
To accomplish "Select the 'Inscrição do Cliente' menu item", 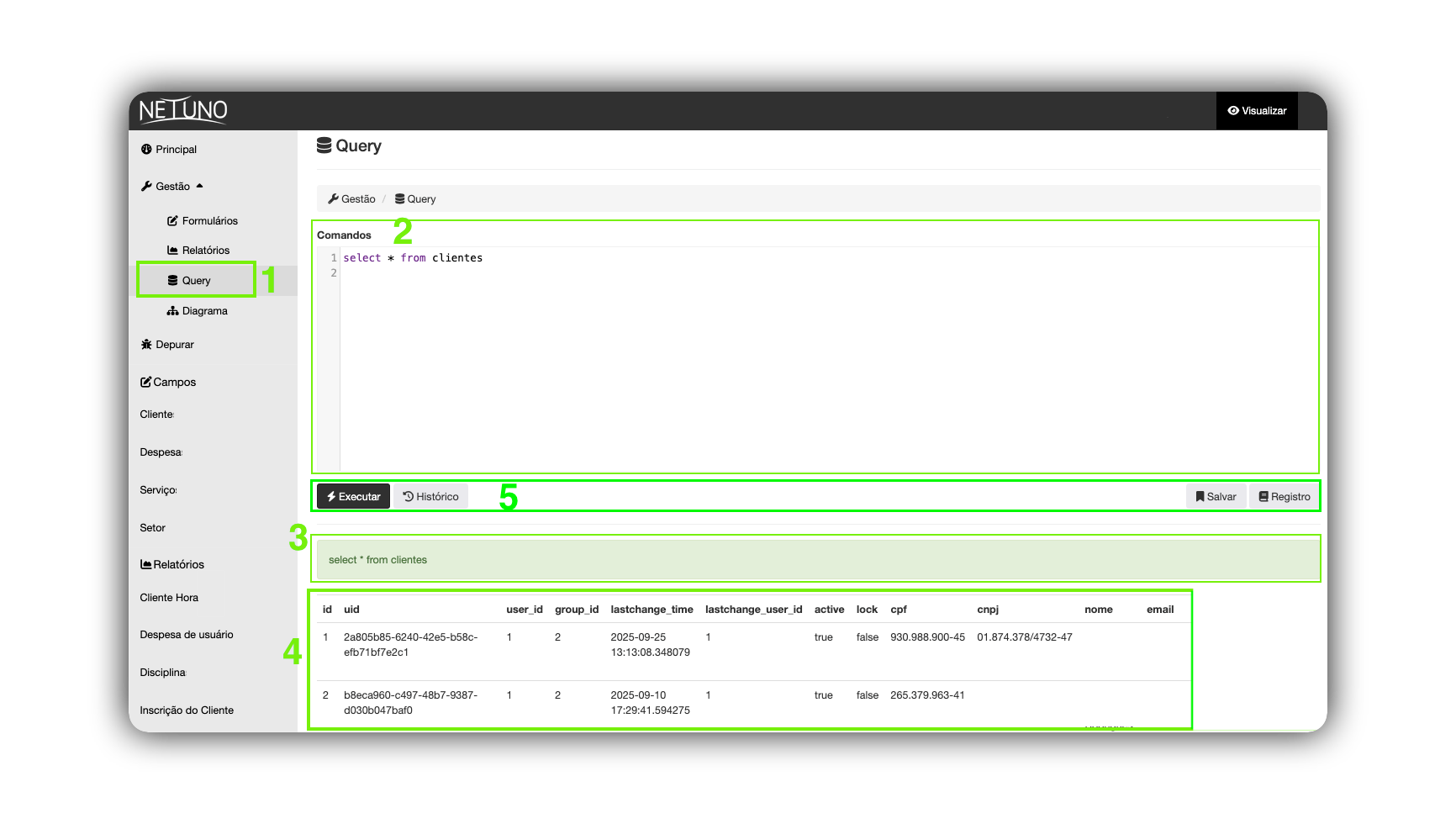I will pos(186,710).
